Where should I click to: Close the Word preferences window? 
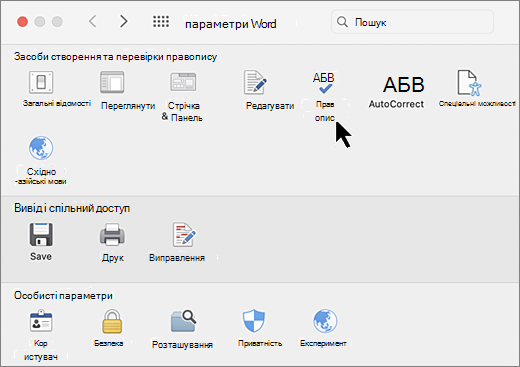(22, 22)
